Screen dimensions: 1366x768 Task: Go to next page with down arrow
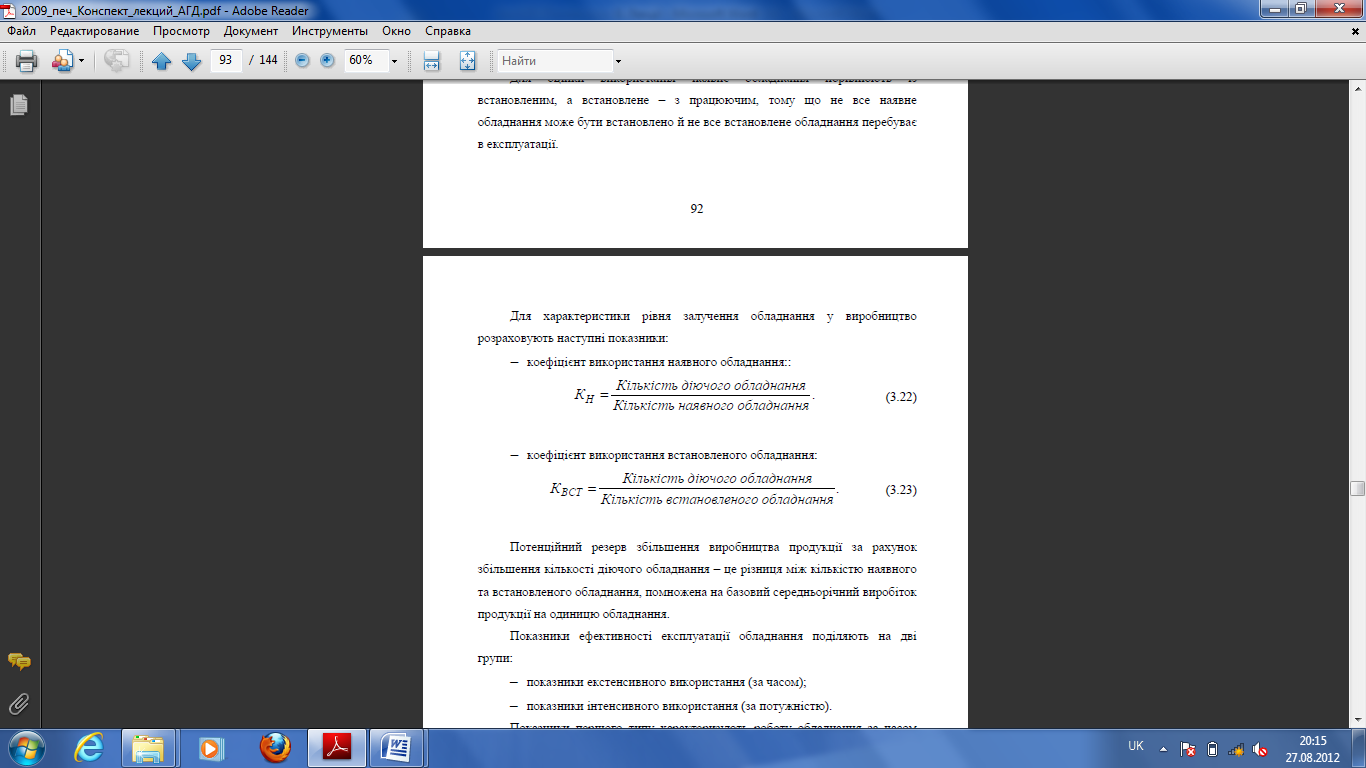191,61
